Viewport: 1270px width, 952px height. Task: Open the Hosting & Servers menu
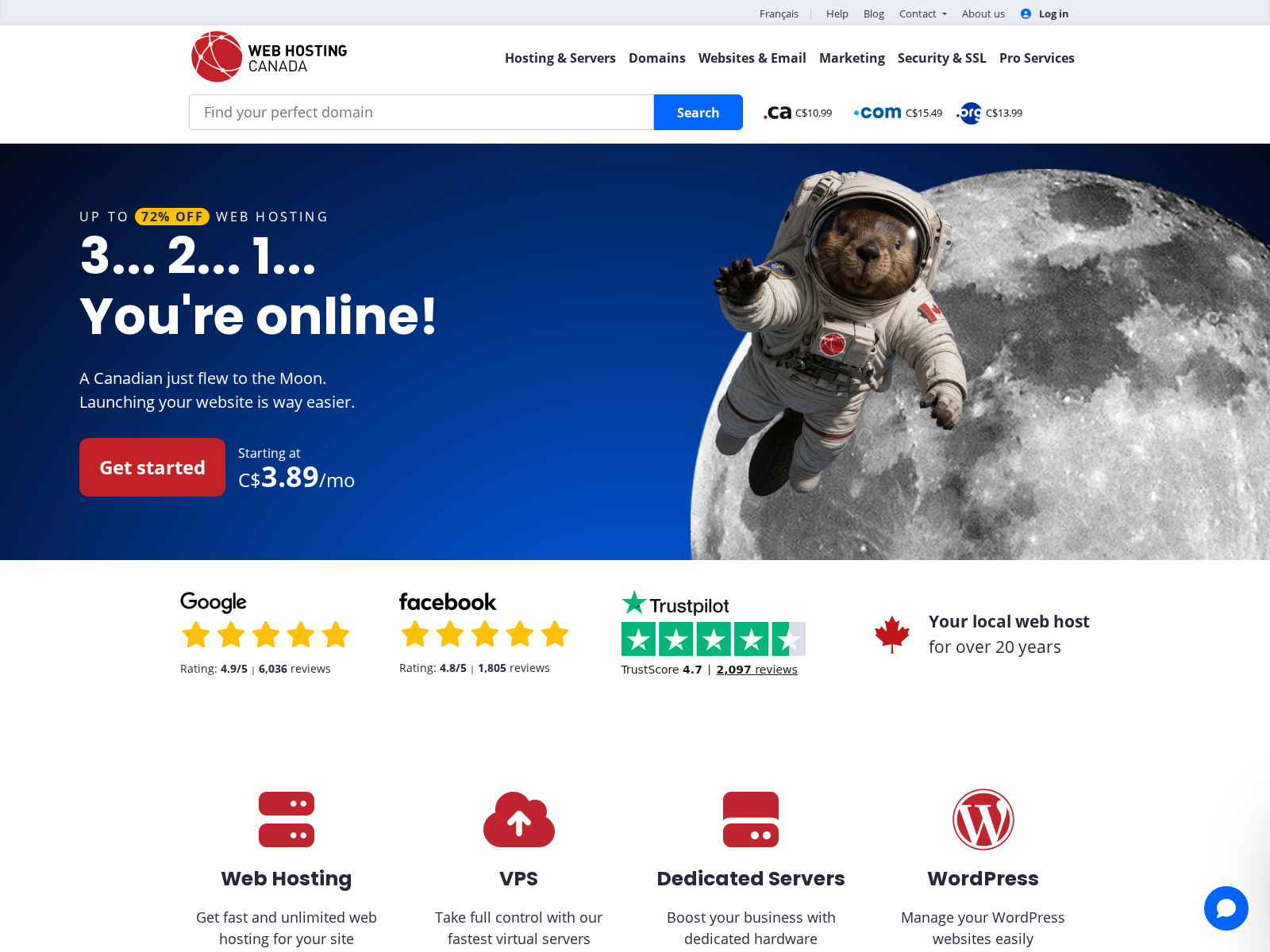[560, 58]
